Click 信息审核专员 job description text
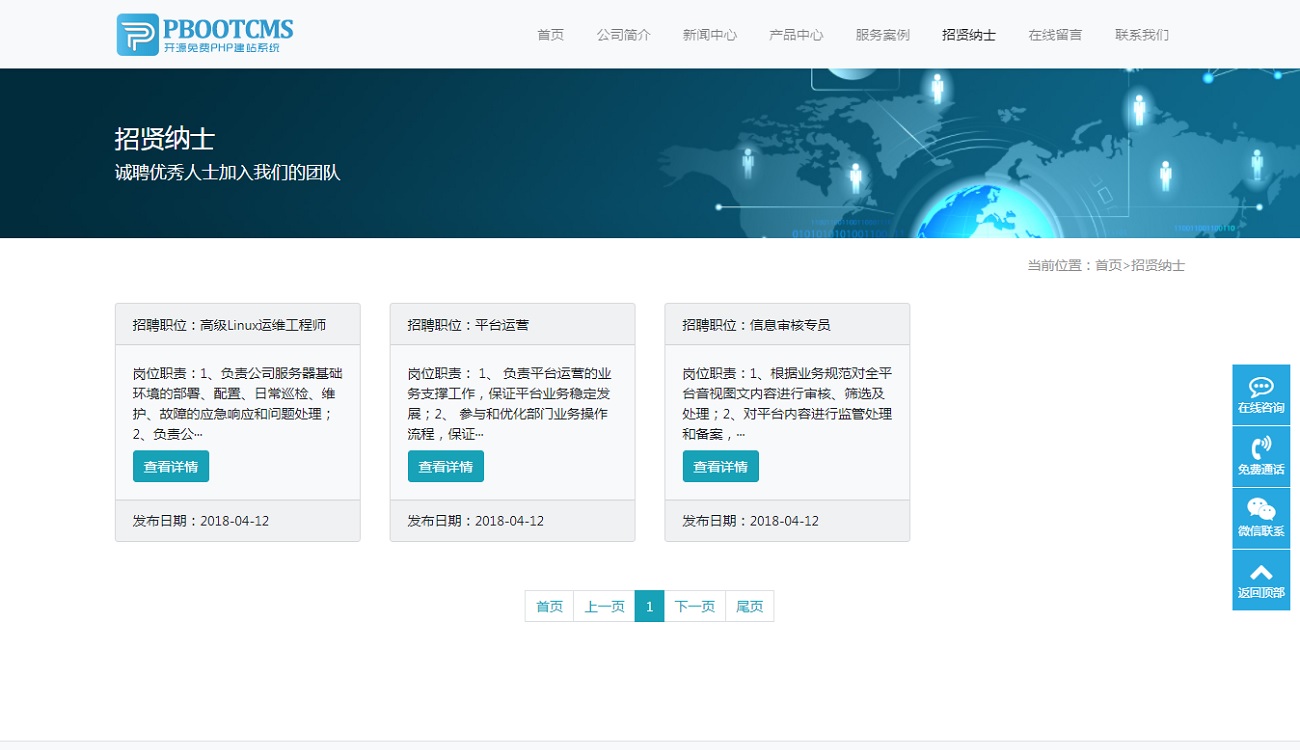Image resolution: width=1300 pixels, height=750 pixels. click(x=787, y=404)
